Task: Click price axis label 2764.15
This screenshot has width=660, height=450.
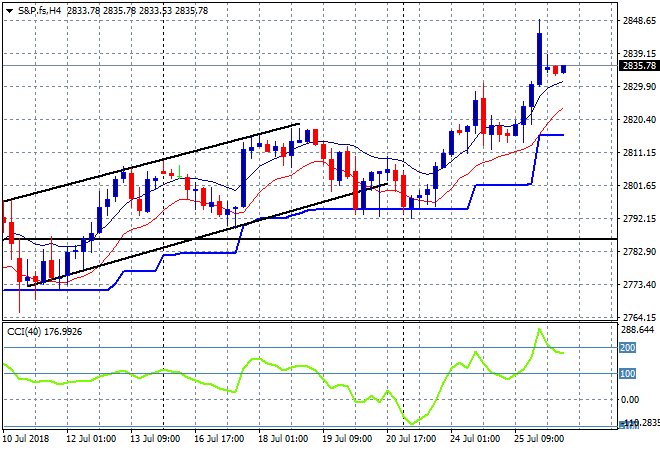Action: tap(639, 317)
